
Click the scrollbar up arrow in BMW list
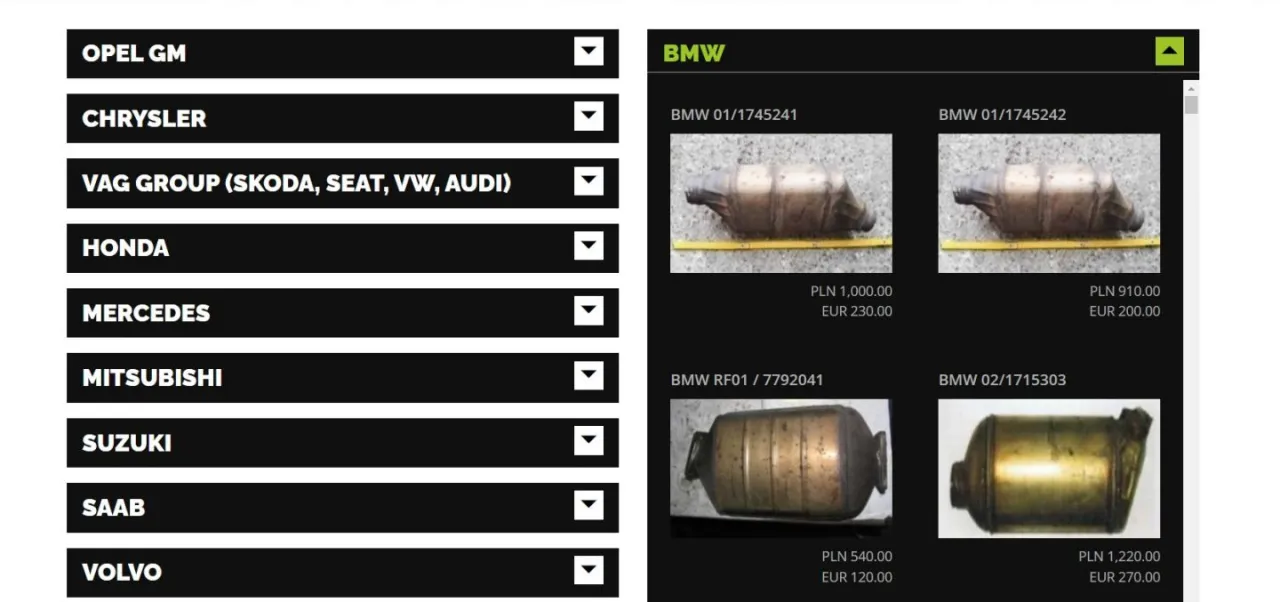click(x=1191, y=88)
